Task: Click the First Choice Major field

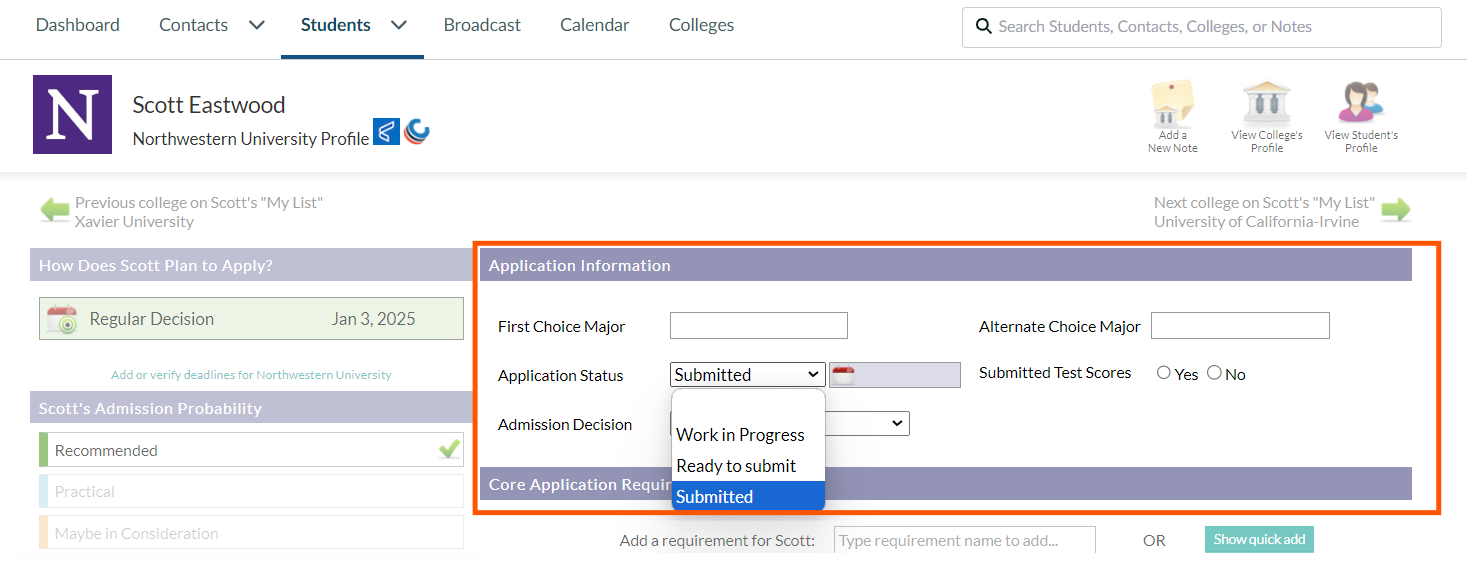Action: click(758, 326)
